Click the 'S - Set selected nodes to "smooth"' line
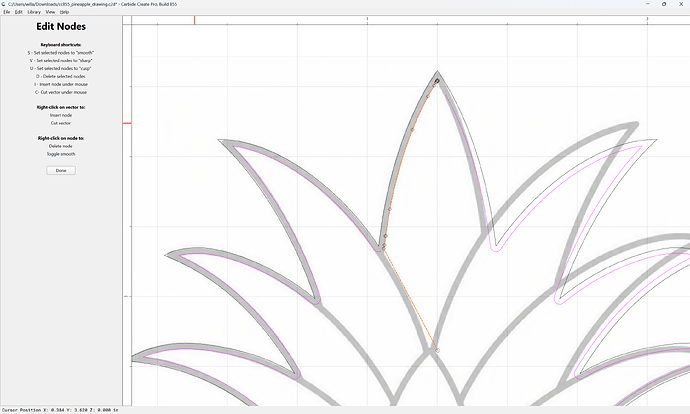The width and height of the screenshot is (690, 414). tap(61, 53)
